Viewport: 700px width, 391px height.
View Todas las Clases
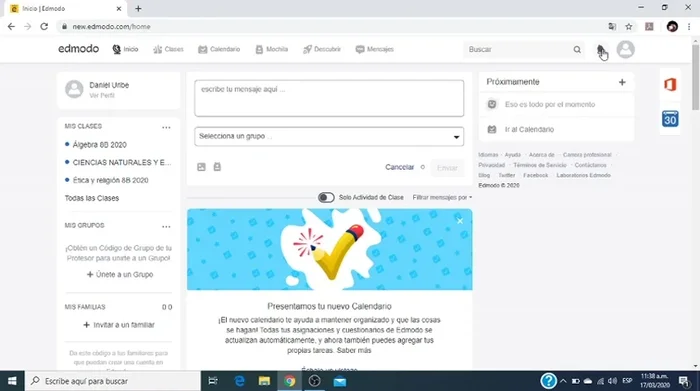tap(92, 198)
